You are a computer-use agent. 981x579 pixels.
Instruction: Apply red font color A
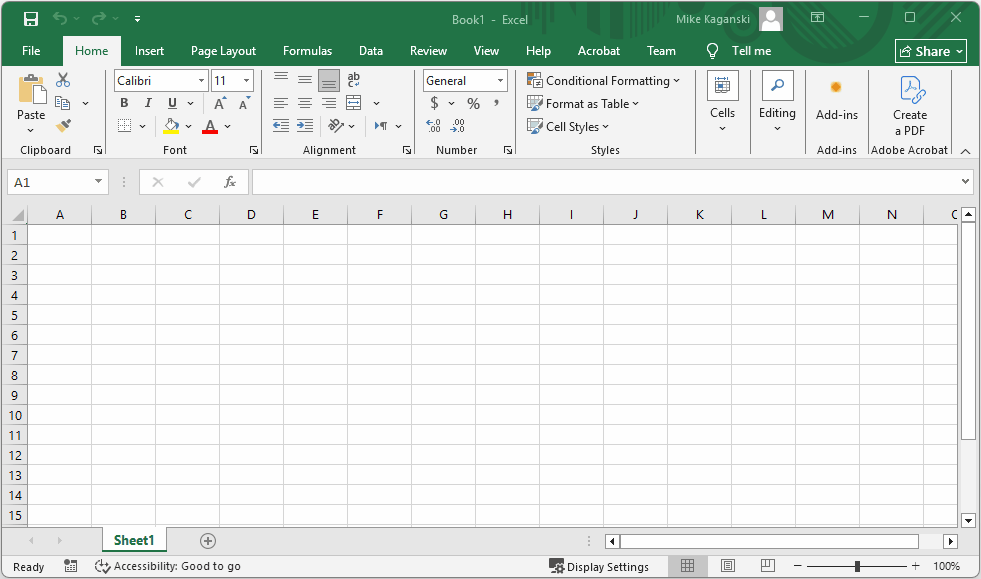pos(210,126)
